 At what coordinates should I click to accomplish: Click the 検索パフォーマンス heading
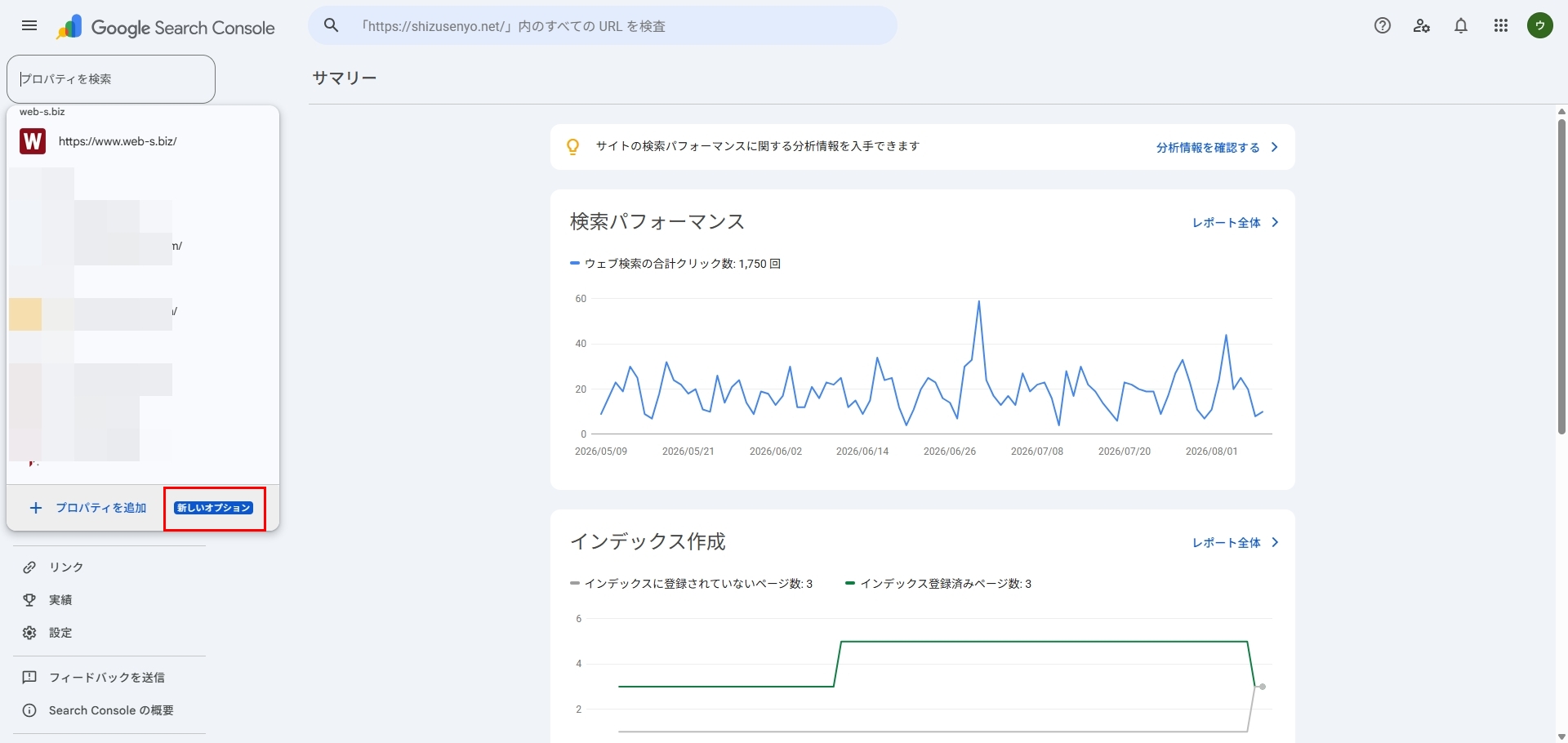tap(657, 222)
